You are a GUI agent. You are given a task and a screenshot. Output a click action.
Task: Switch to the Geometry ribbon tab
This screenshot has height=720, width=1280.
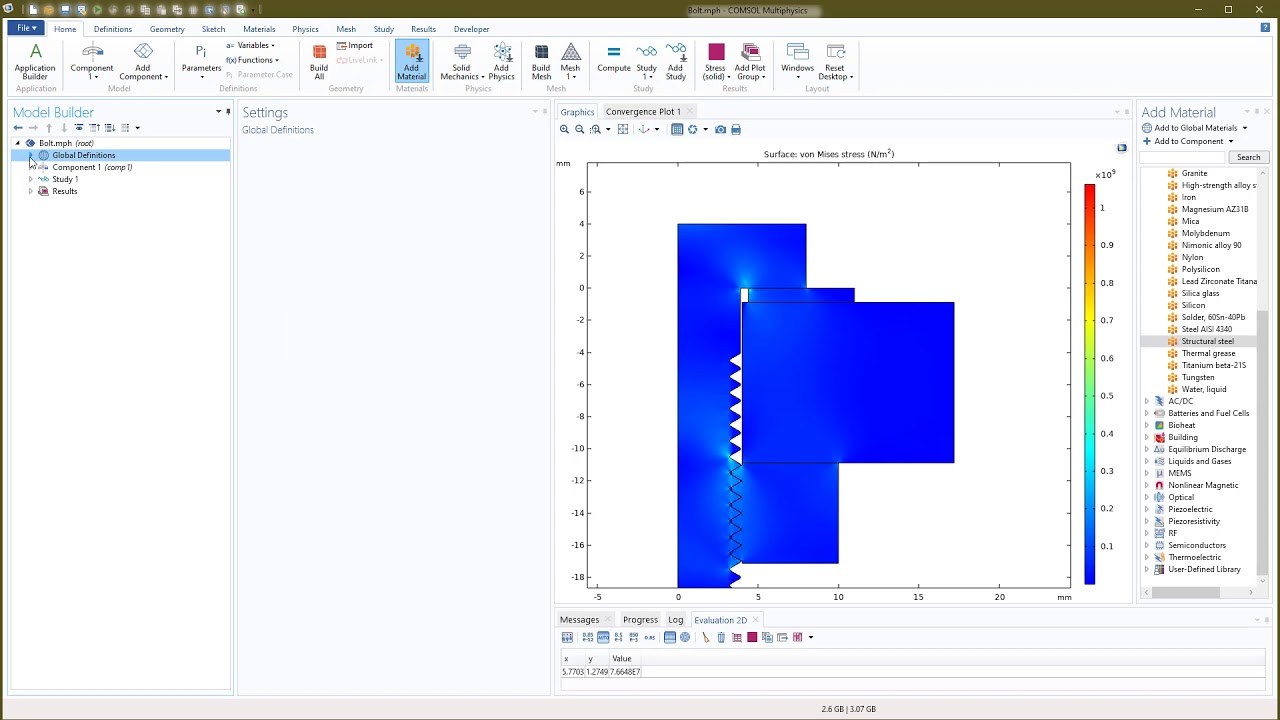(x=167, y=29)
